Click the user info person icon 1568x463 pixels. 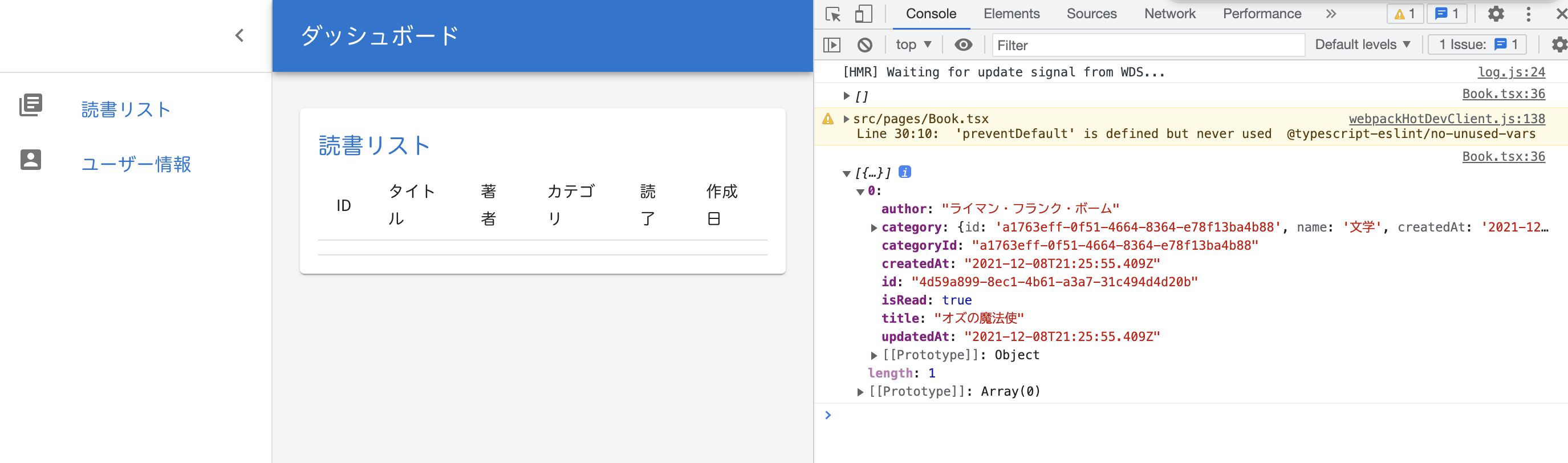click(30, 160)
